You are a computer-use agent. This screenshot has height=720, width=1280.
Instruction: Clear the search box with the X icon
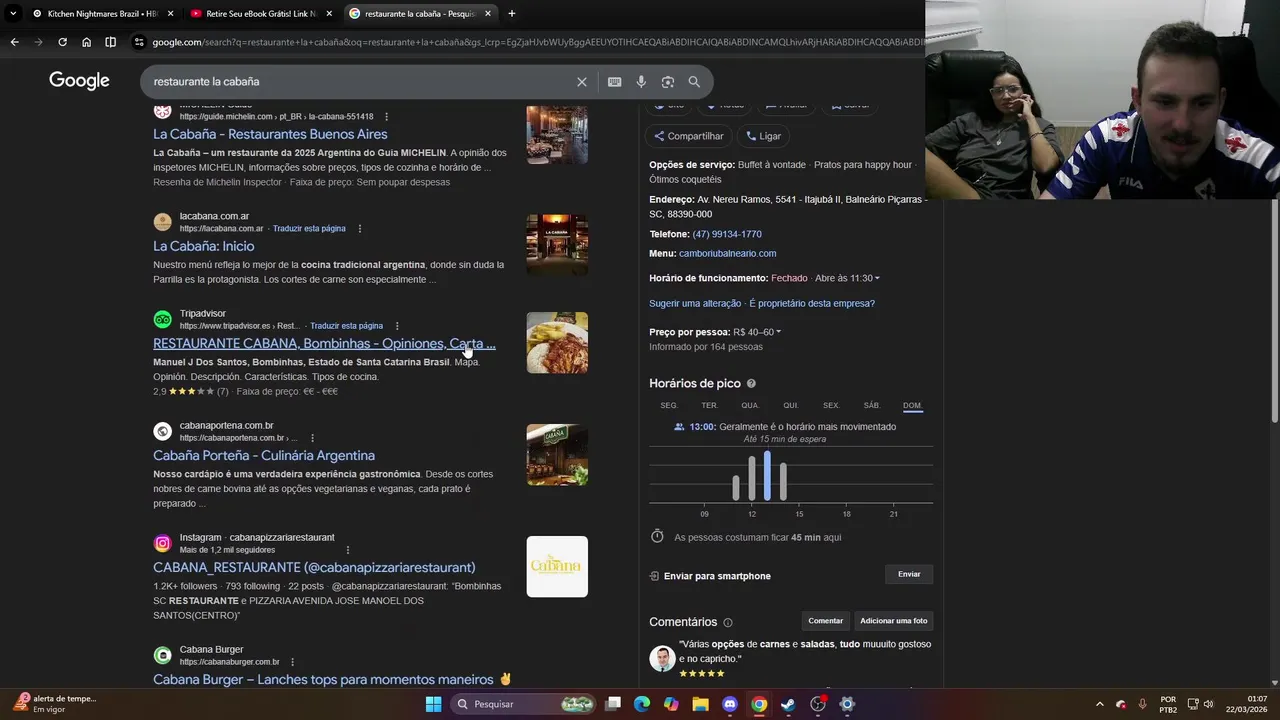tap(582, 82)
